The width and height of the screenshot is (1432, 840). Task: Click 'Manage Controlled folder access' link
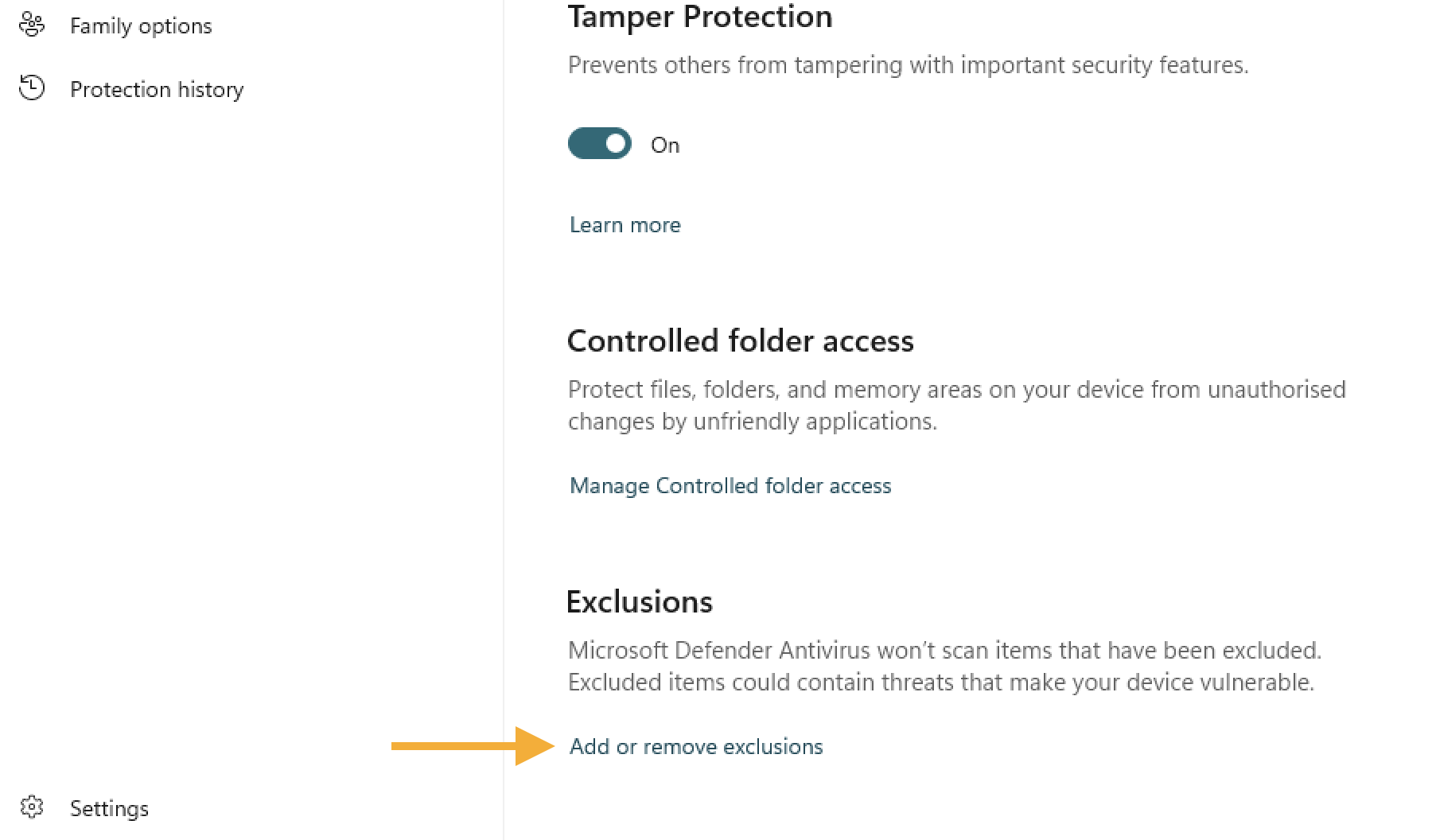730,486
